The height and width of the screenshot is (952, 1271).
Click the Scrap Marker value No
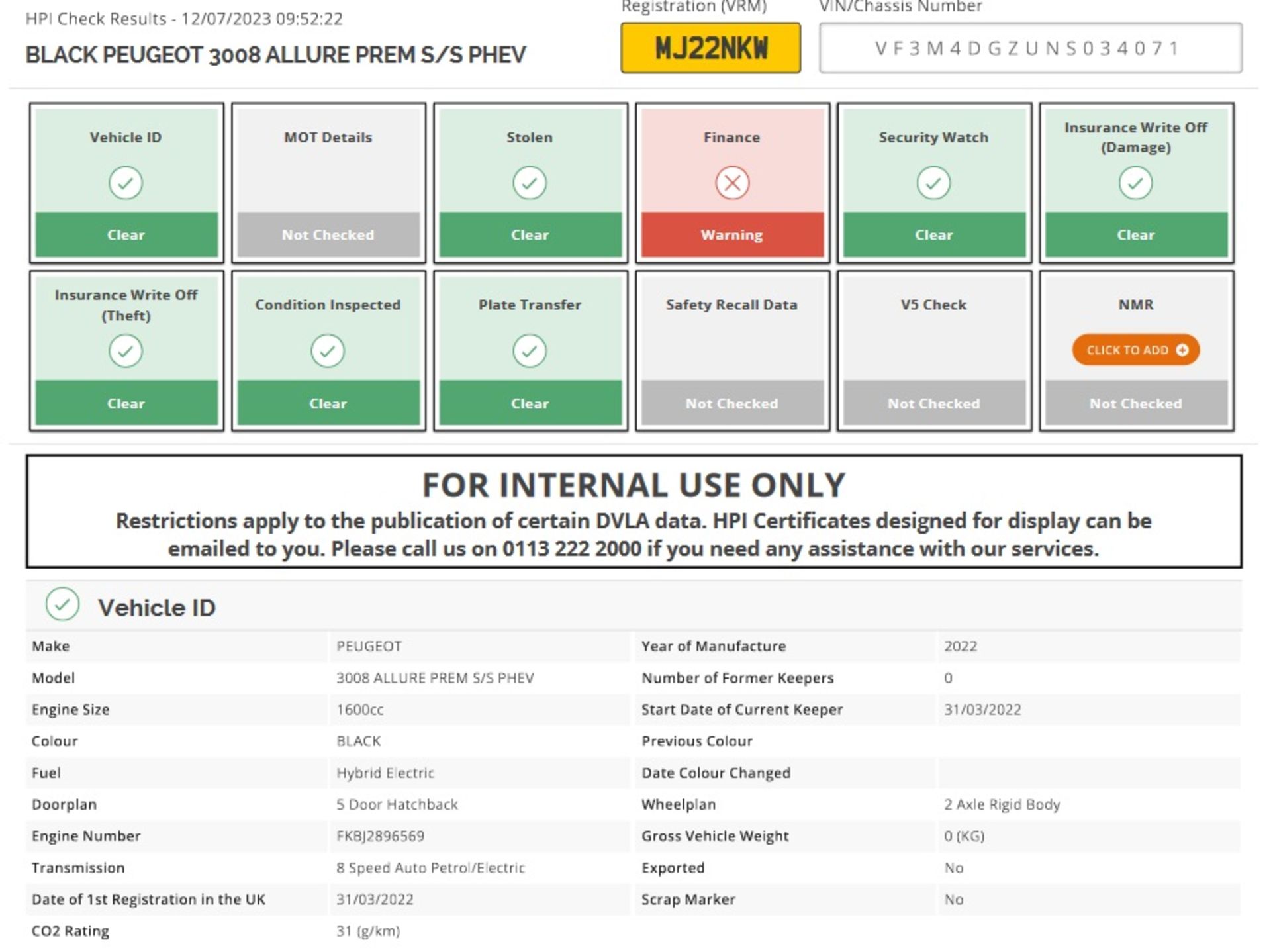coord(953,900)
